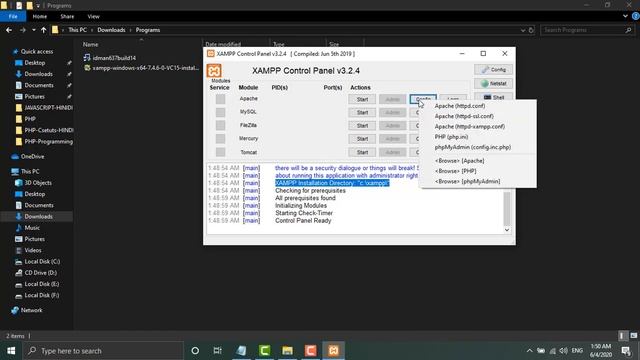Open PHP-Programming folder in sidebar
Viewport: 640px width, 360px height.
point(44,142)
